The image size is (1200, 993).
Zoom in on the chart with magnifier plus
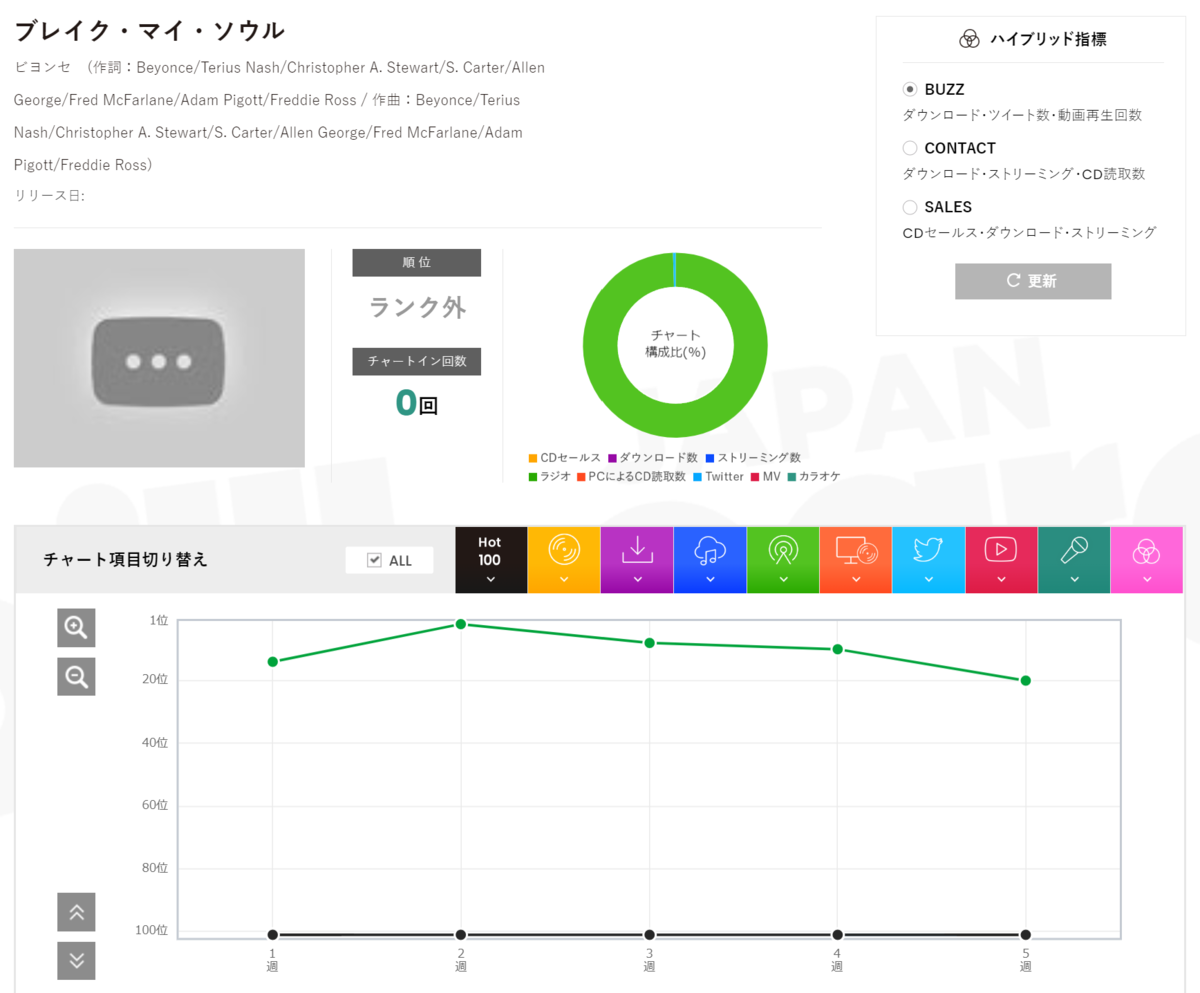coord(76,628)
